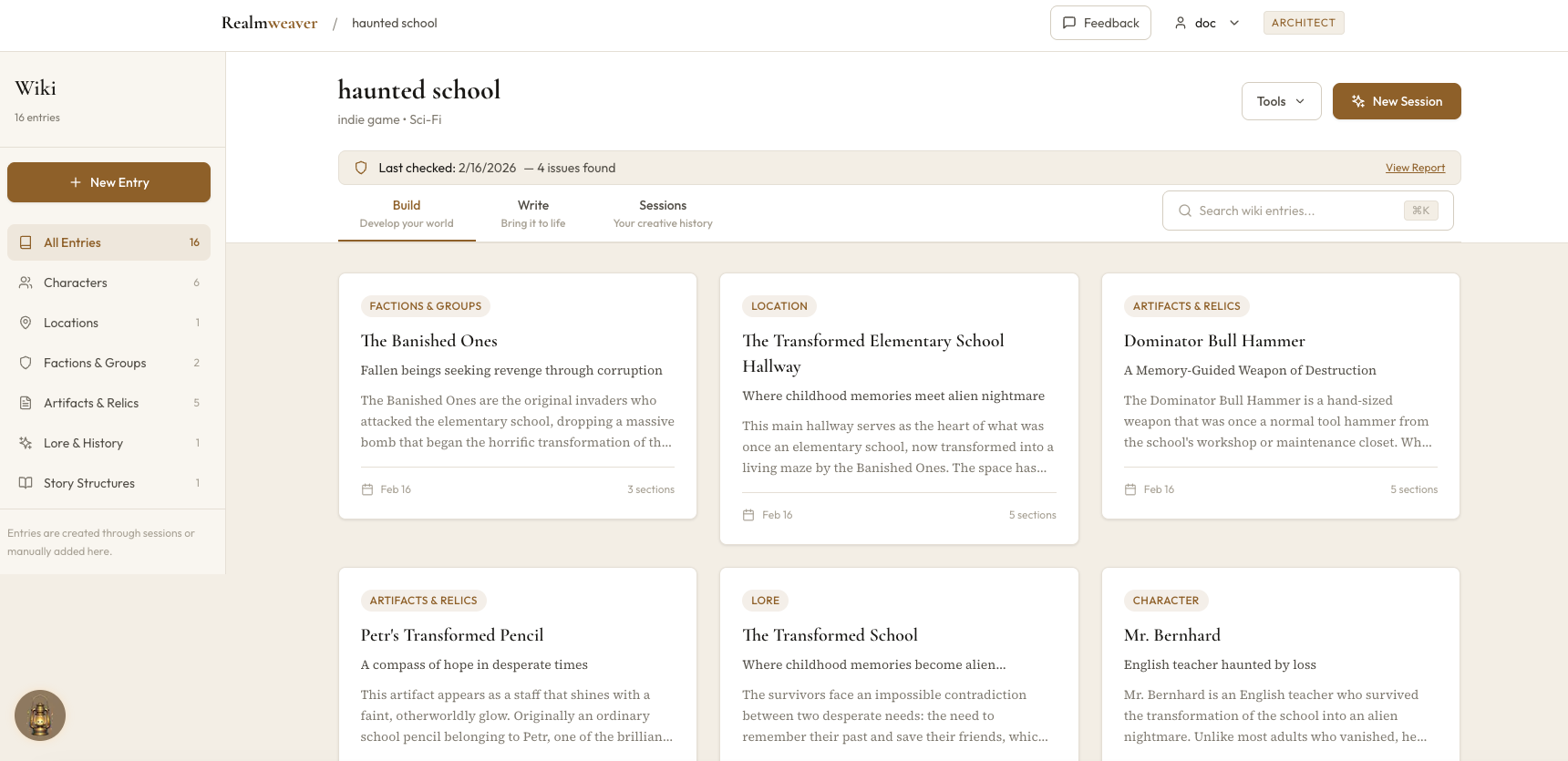
Task: Open The Banished Ones entry card
Action: point(518,396)
